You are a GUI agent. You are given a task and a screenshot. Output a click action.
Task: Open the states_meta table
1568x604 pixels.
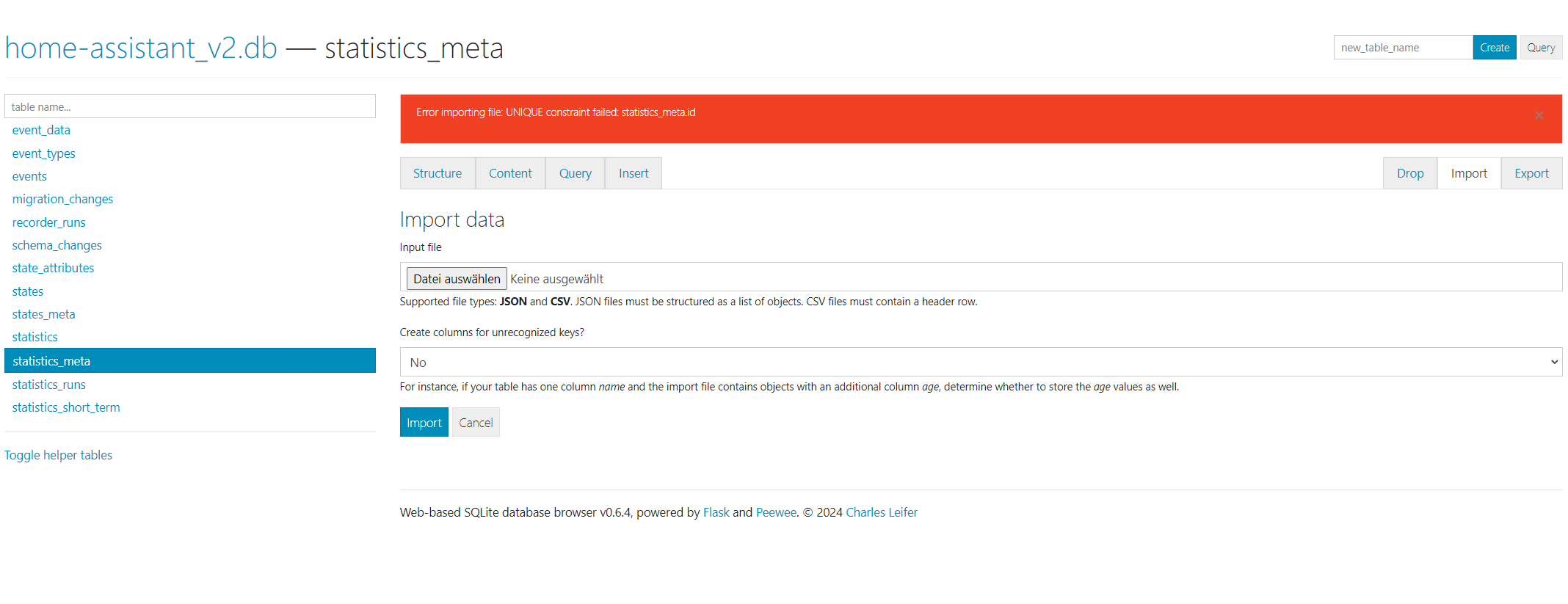click(43, 314)
